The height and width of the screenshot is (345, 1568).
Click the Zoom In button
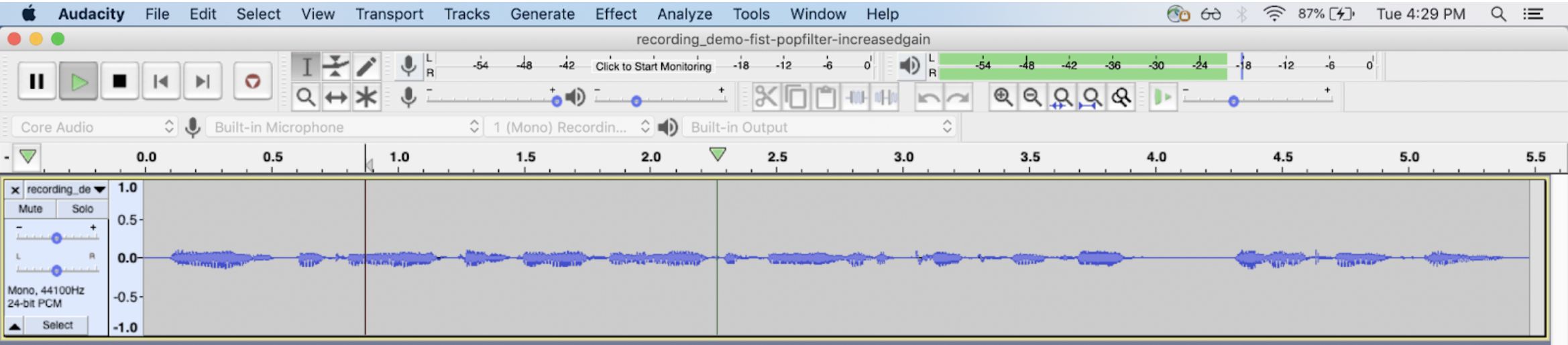click(1003, 97)
